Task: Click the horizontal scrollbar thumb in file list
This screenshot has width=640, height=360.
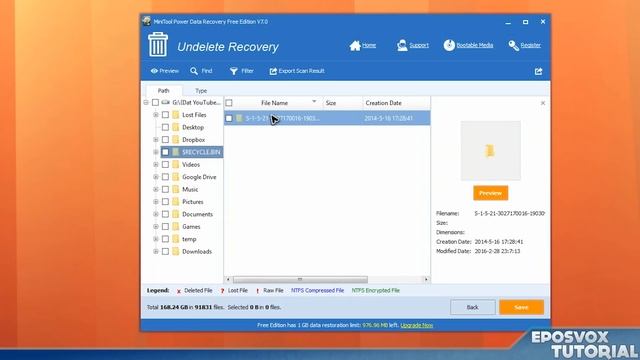Action: pos(300,280)
